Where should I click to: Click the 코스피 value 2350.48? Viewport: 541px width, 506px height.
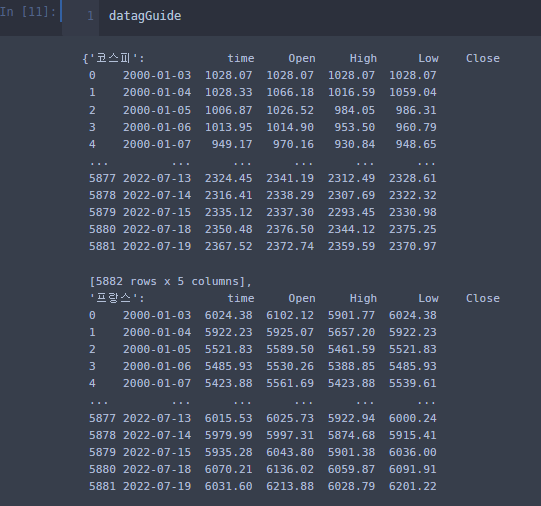pyautogui.click(x=228, y=229)
